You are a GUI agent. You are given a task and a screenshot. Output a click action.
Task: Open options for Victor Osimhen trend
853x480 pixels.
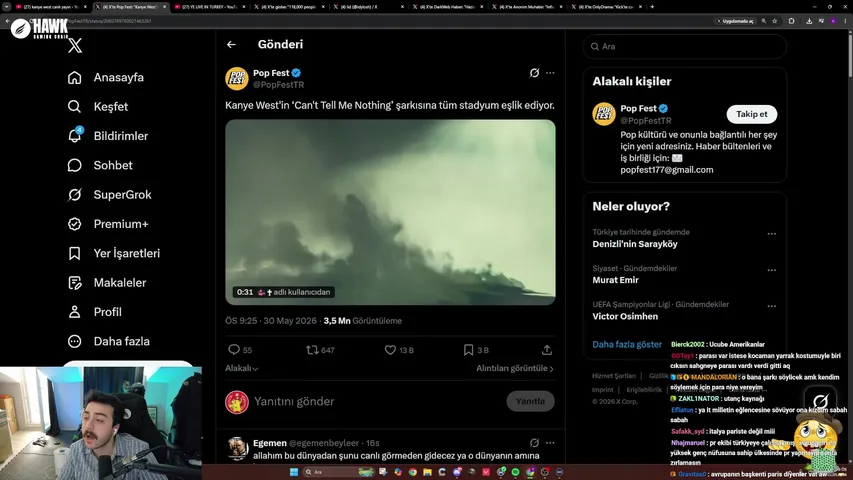point(771,306)
